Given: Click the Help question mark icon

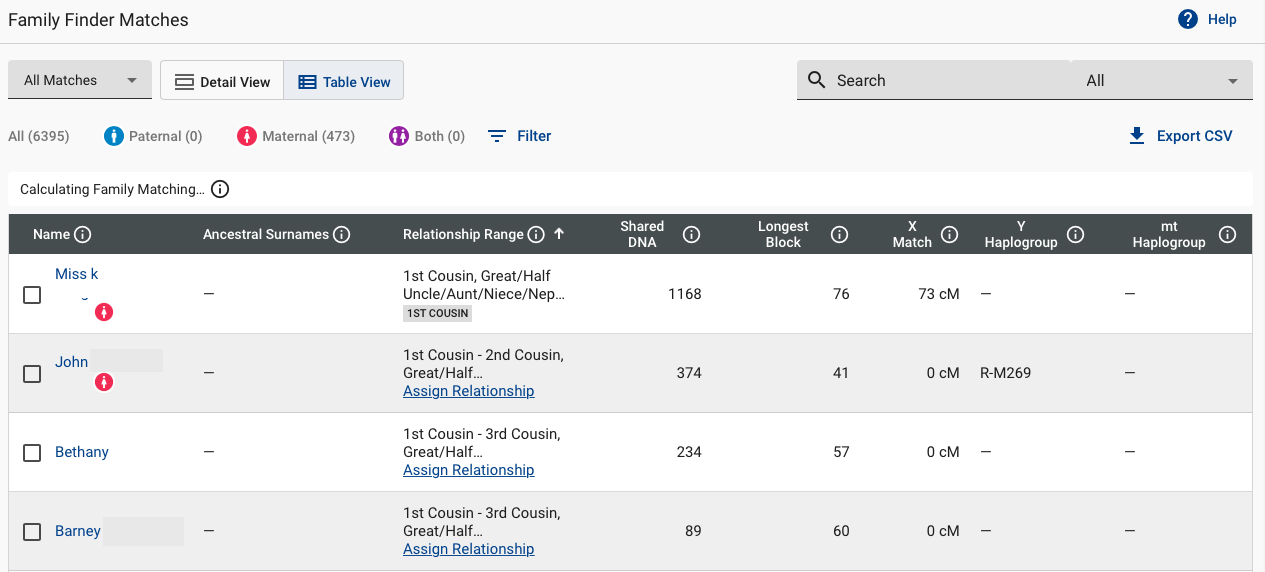Looking at the screenshot, I should (1187, 19).
